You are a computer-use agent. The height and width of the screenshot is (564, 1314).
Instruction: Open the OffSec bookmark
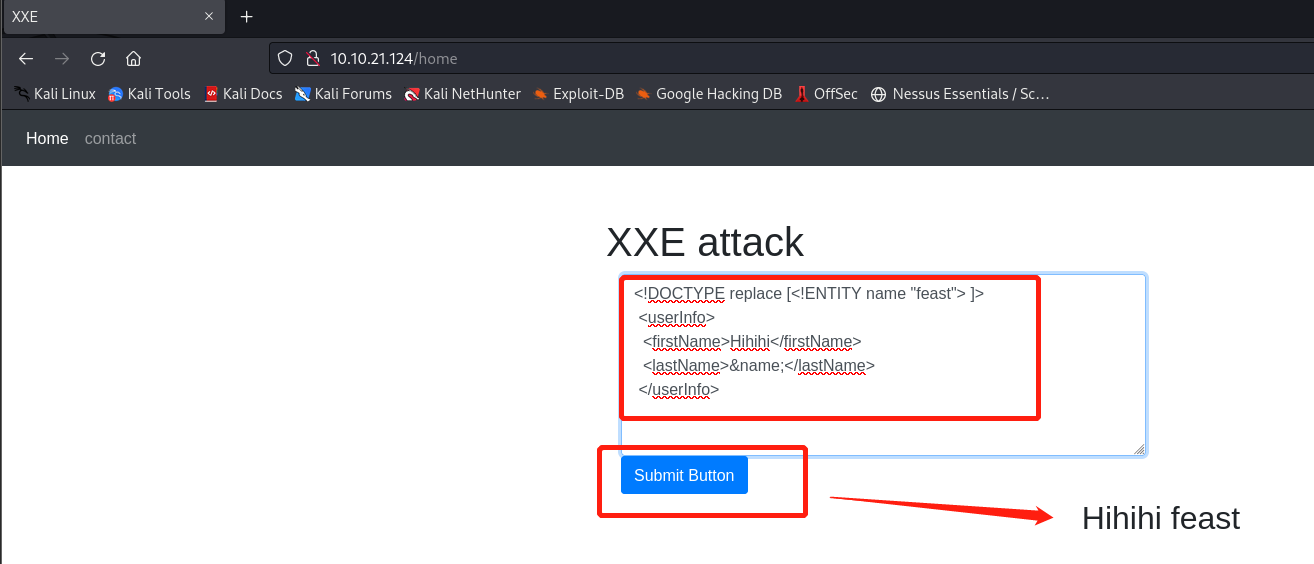pos(826,94)
